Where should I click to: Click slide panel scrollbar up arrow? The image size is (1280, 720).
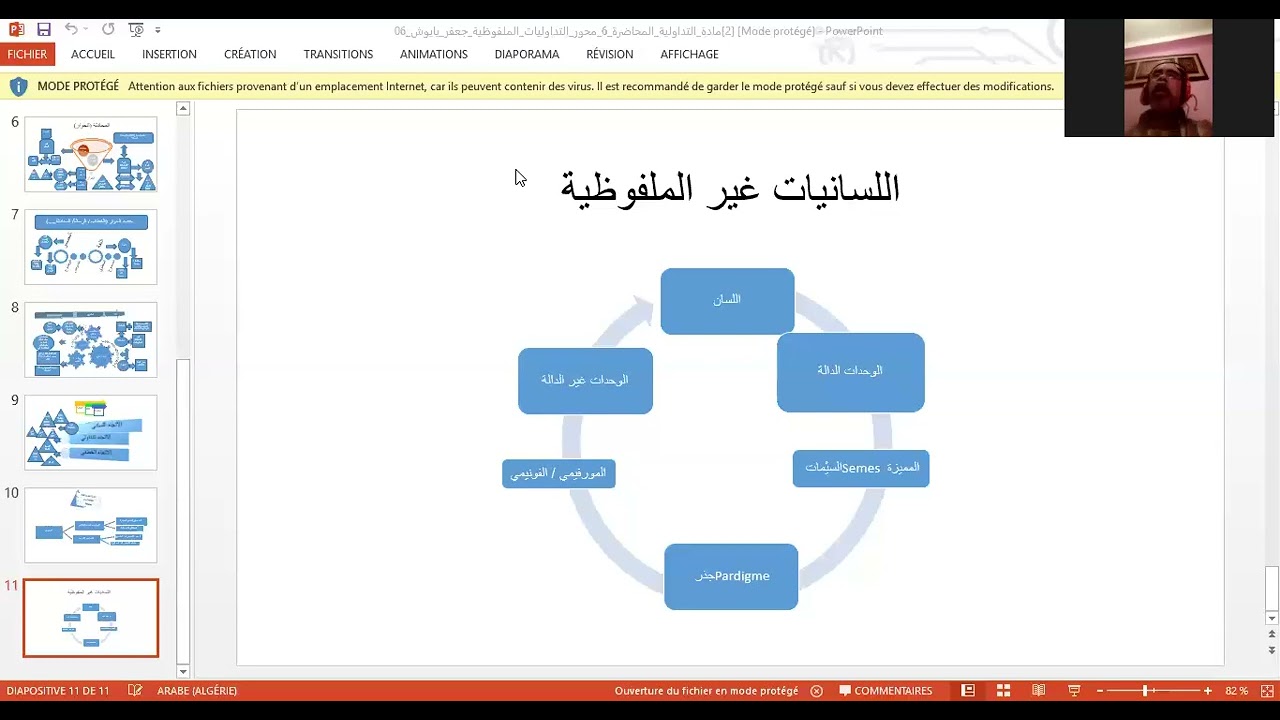coord(183,108)
